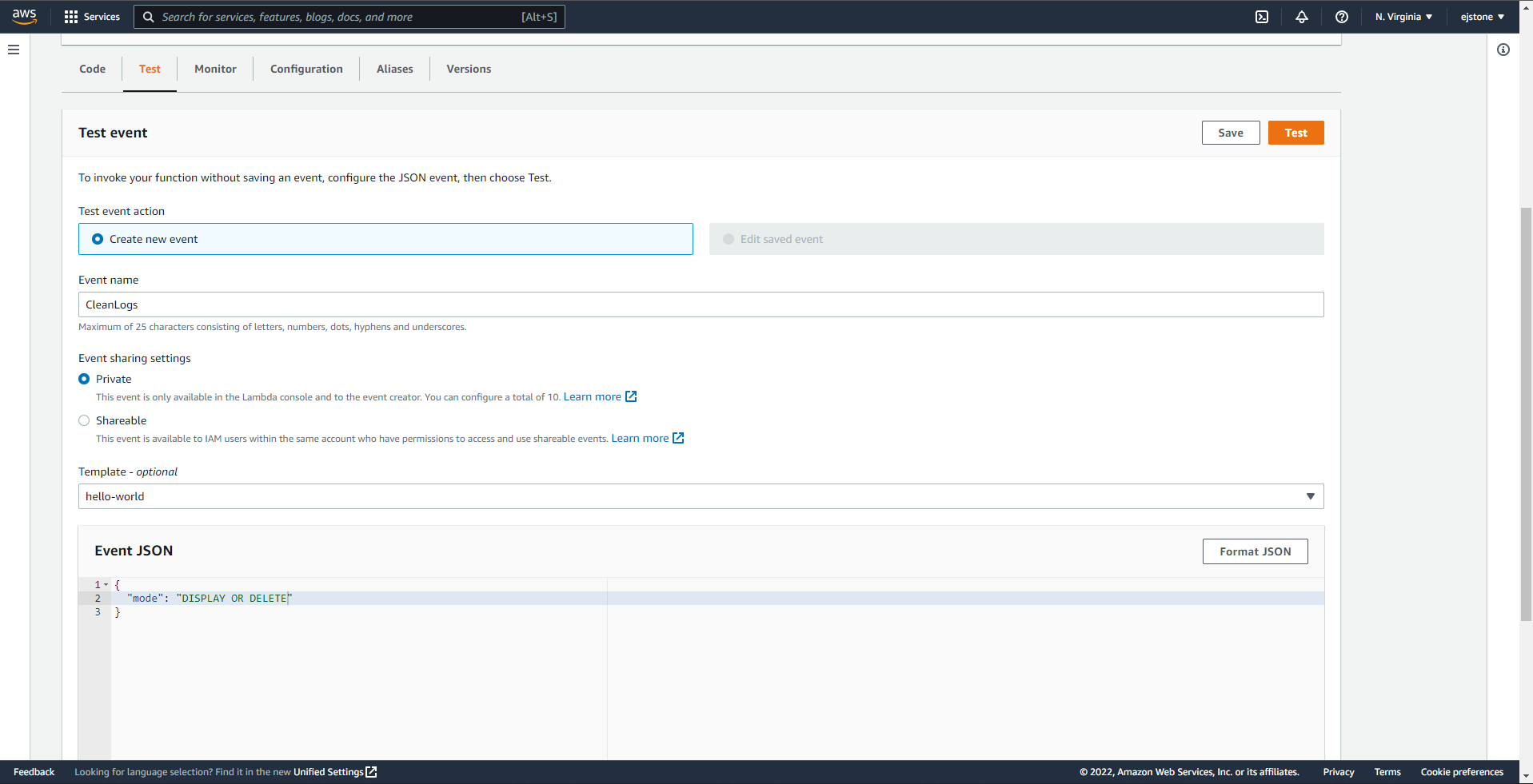1533x784 pixels.
Task: Open the N. Virginia region selector
Action: (x=1403, y=17)
